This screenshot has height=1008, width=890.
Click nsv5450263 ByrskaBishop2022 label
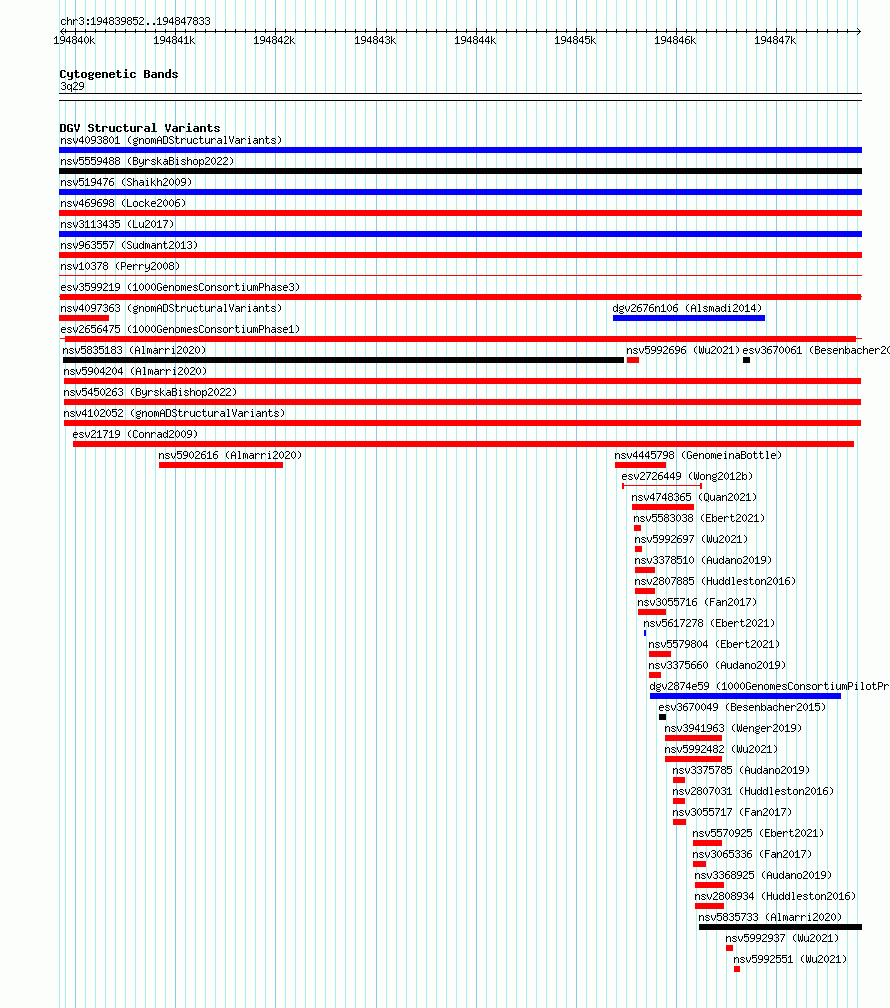[x=150, y=392]
